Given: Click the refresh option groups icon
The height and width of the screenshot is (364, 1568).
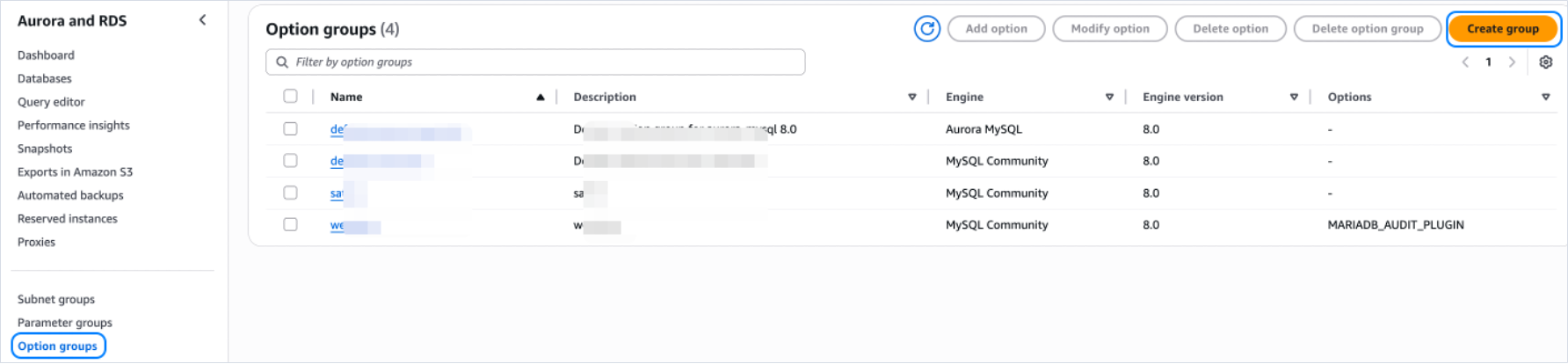Looking at the screenshot, I should click(926, 29).
